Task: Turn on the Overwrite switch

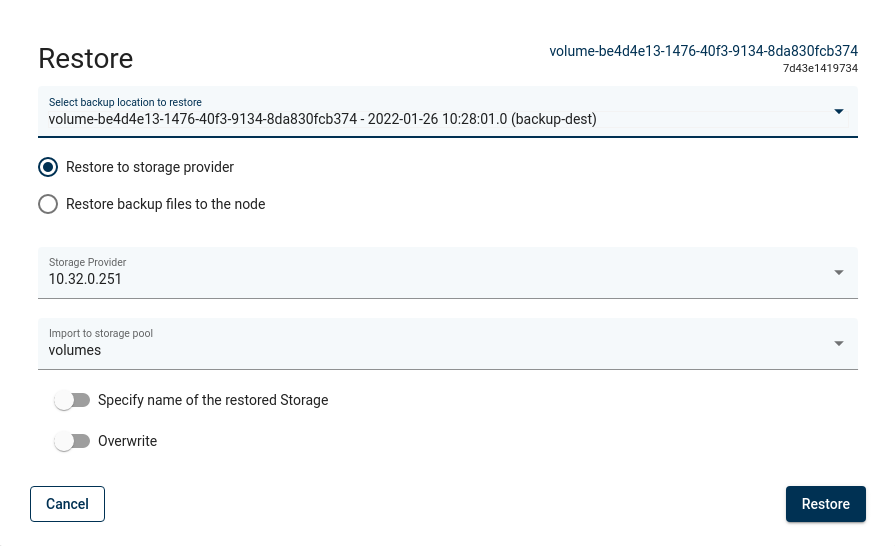Action: click(72, 441)
